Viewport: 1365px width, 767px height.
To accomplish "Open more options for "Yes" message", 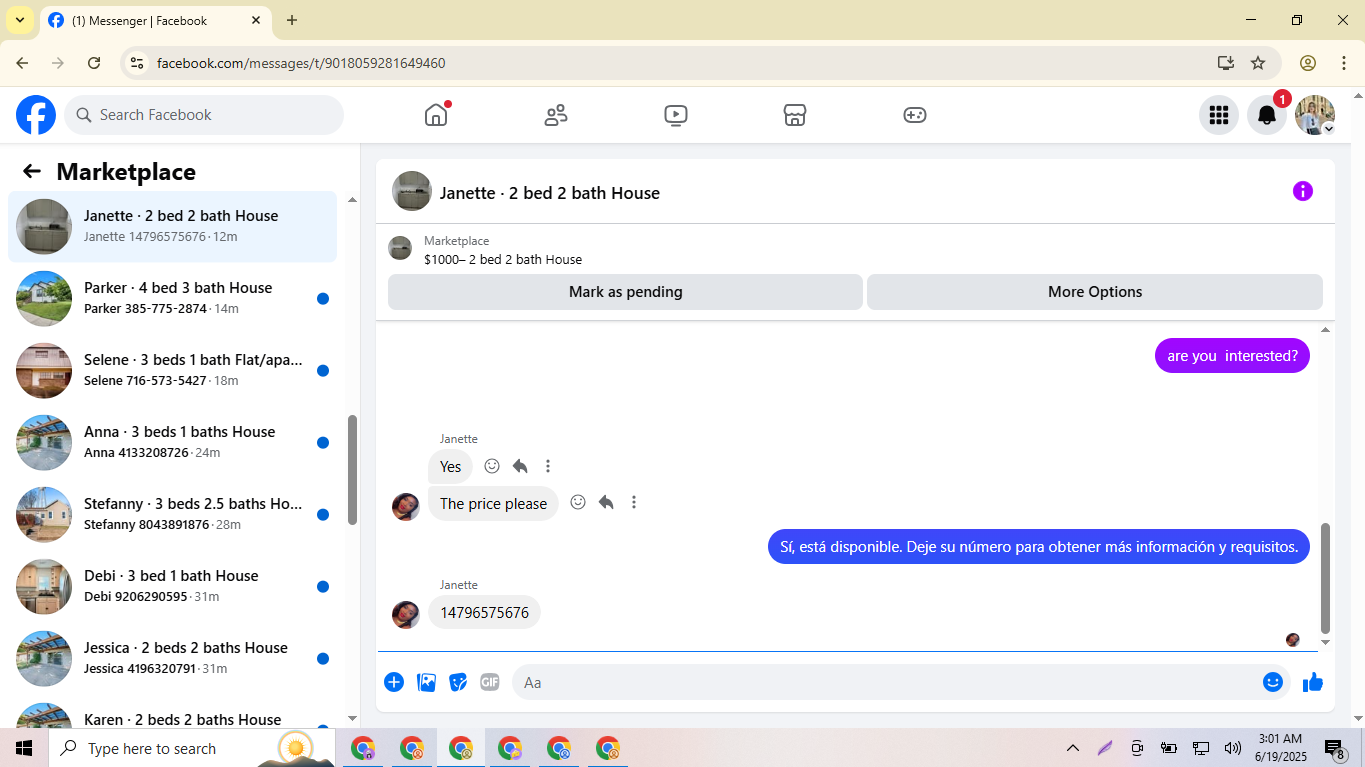I will point(548,466).
